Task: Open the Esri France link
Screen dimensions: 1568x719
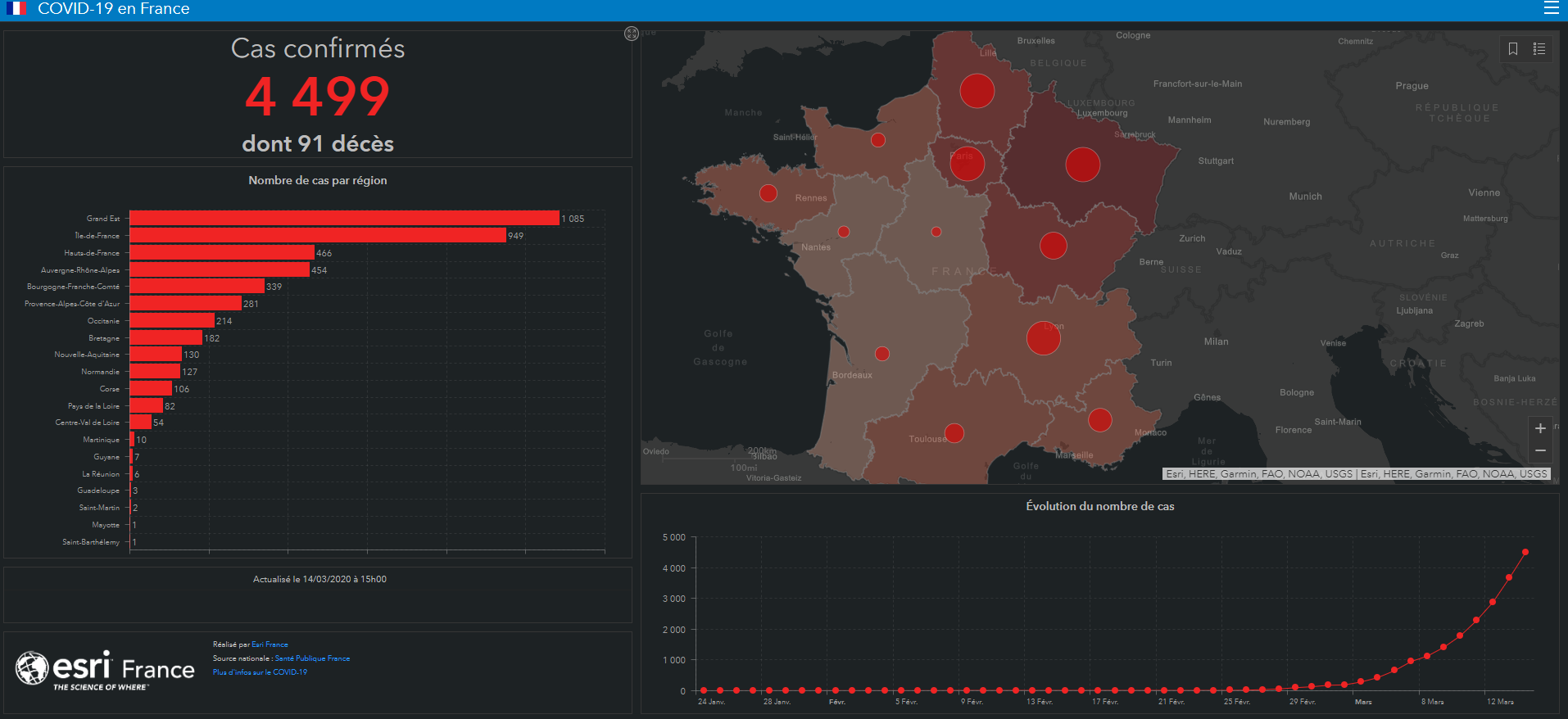Action: (270, 644)
